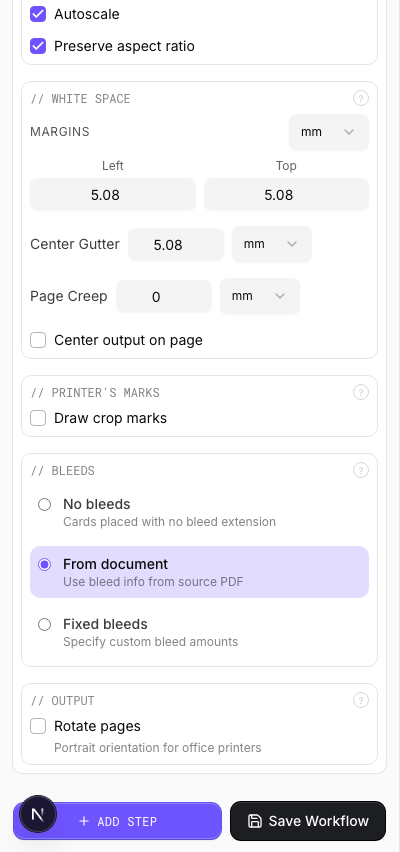Open help for Output section
Screen dimensions: 400x852
coord(361,700)
